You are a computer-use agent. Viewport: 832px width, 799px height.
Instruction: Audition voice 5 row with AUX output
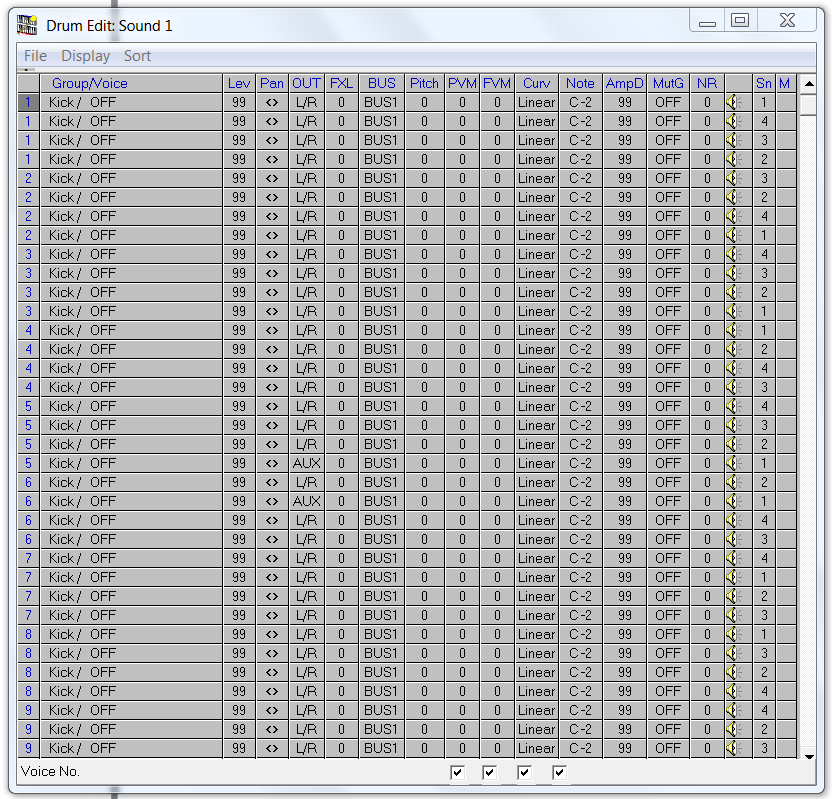click(x=734, y=463)
